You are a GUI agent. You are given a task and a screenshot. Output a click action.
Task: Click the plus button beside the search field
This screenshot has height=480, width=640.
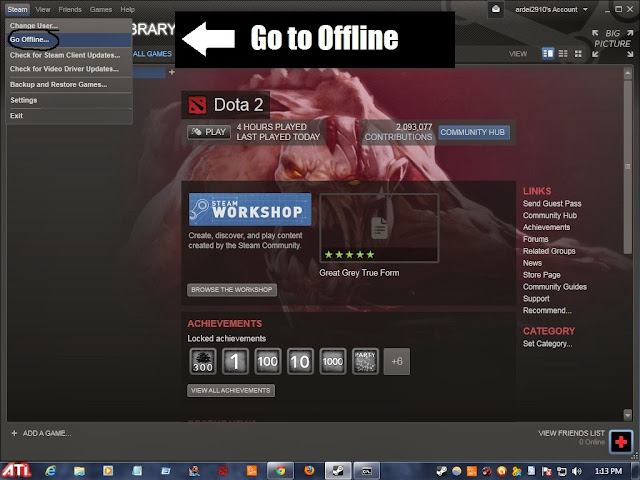coord(172,72)
